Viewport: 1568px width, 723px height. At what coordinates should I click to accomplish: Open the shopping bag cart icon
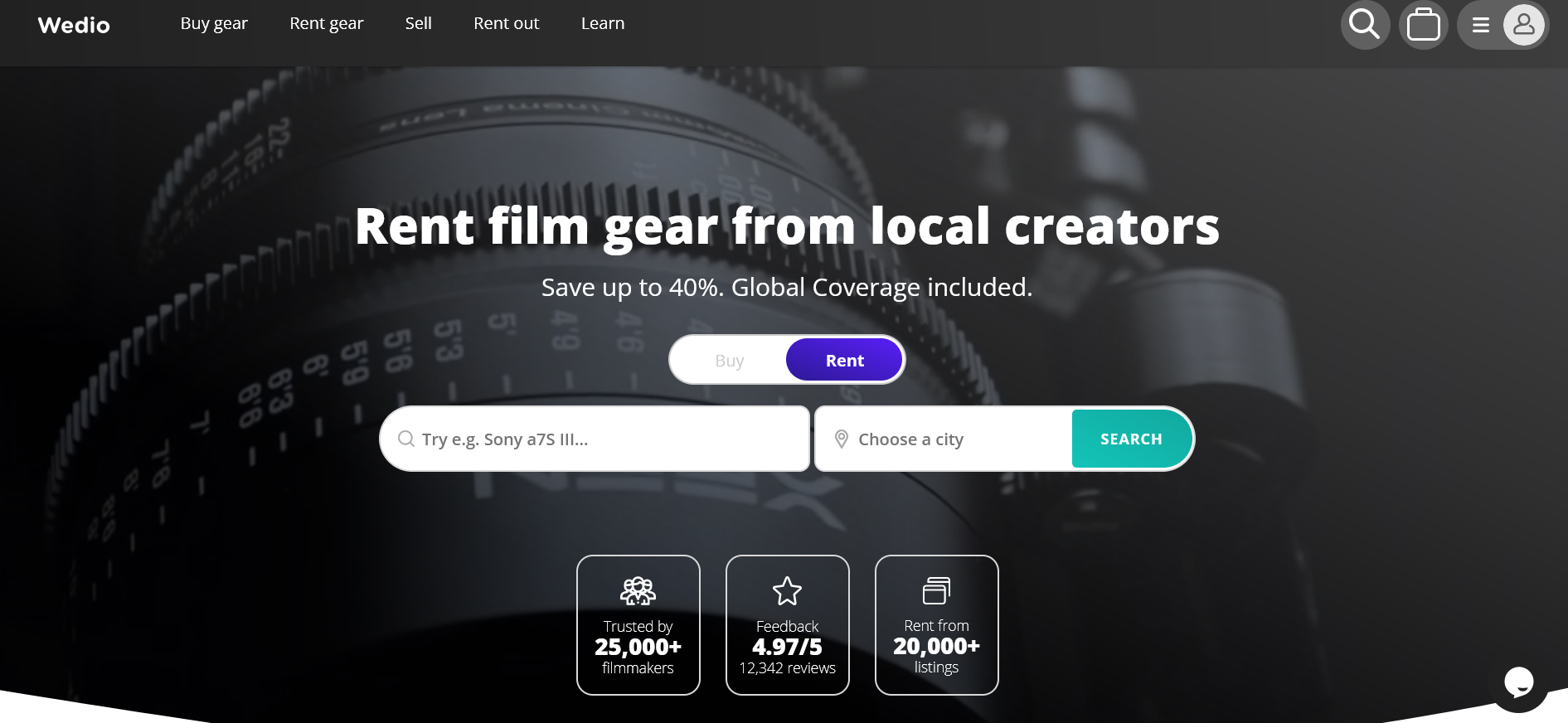(1424, 25)
